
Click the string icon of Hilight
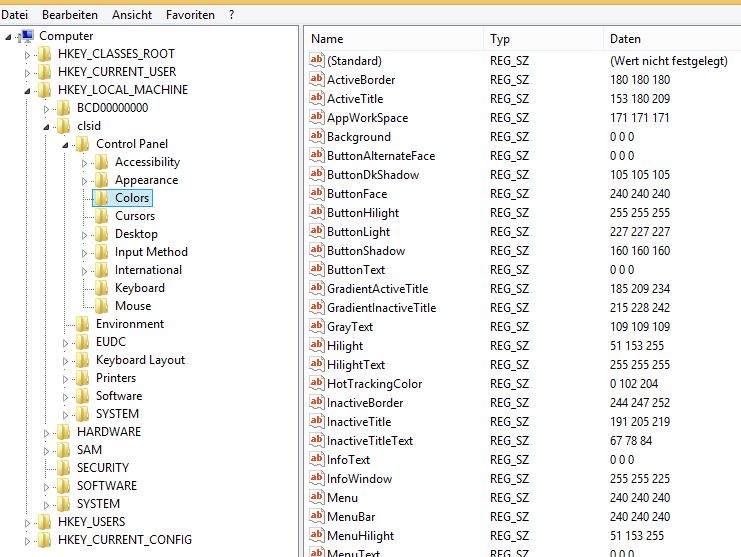pos(316,345)
